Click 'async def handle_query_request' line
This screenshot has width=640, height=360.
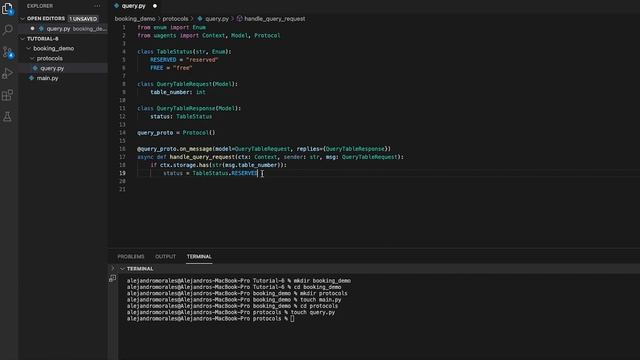pyautogui.click(x=270, y=157)
